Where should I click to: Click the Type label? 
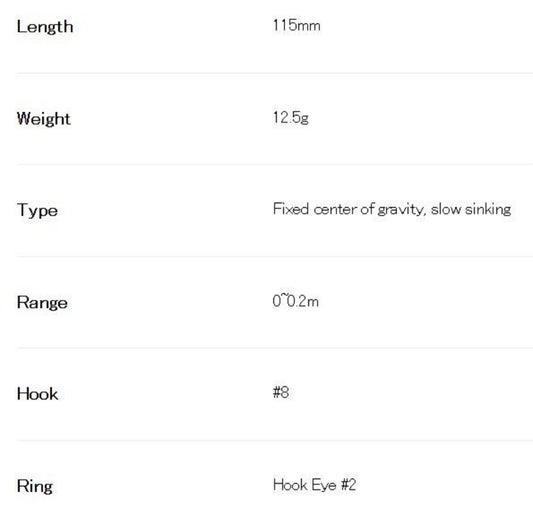pos(37,211)
